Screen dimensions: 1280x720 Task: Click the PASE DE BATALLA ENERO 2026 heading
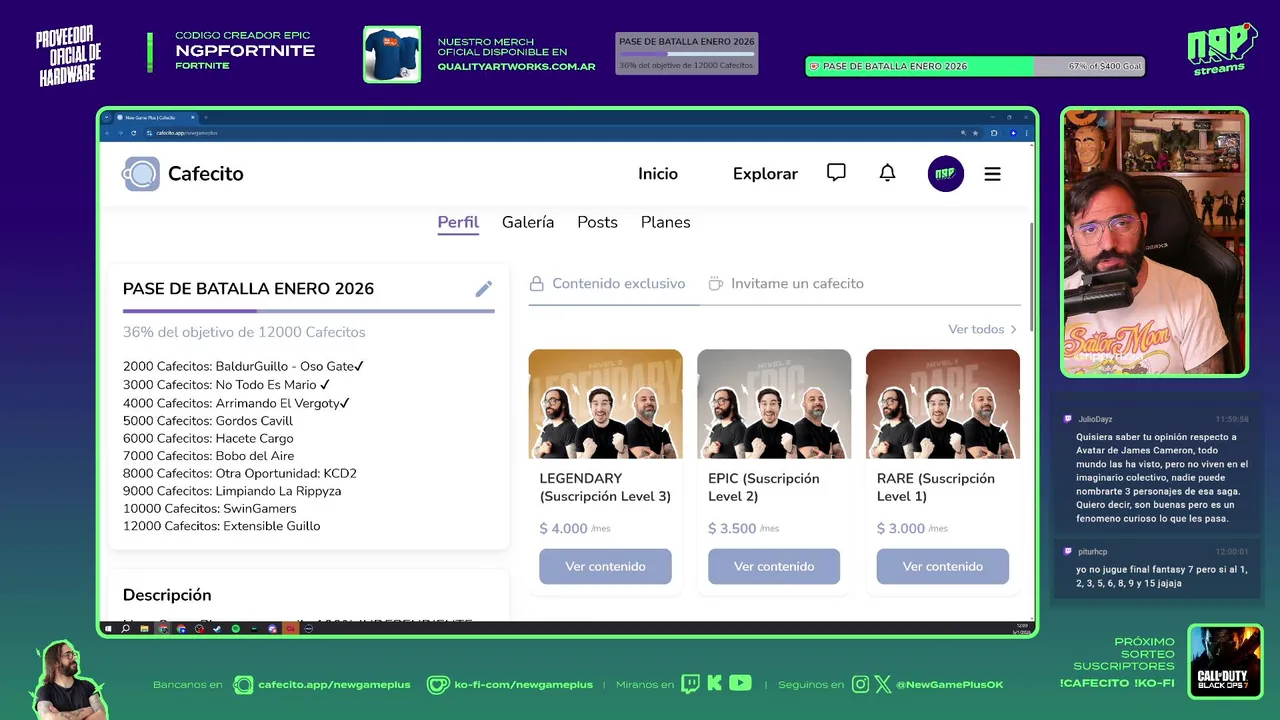tap(248, 289)
